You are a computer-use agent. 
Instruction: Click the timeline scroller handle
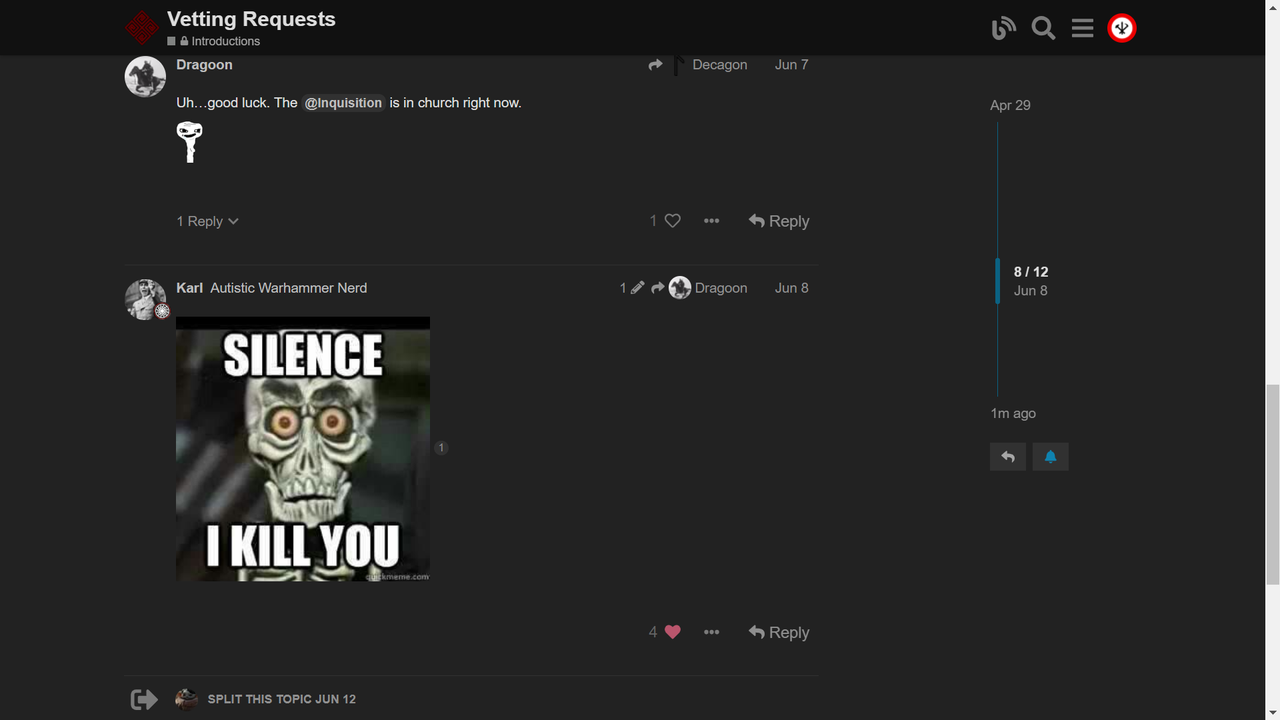997,281
